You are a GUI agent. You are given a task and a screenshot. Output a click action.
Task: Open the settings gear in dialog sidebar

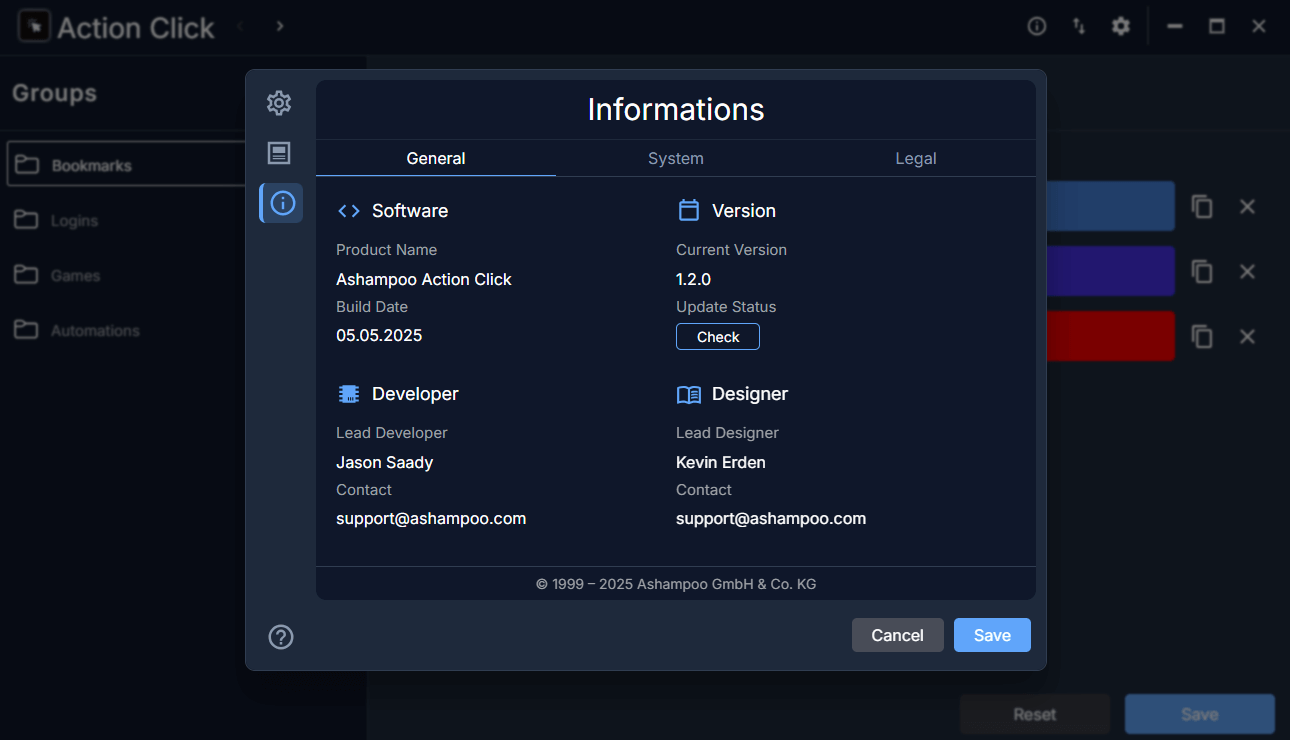(x=279, y=103)
